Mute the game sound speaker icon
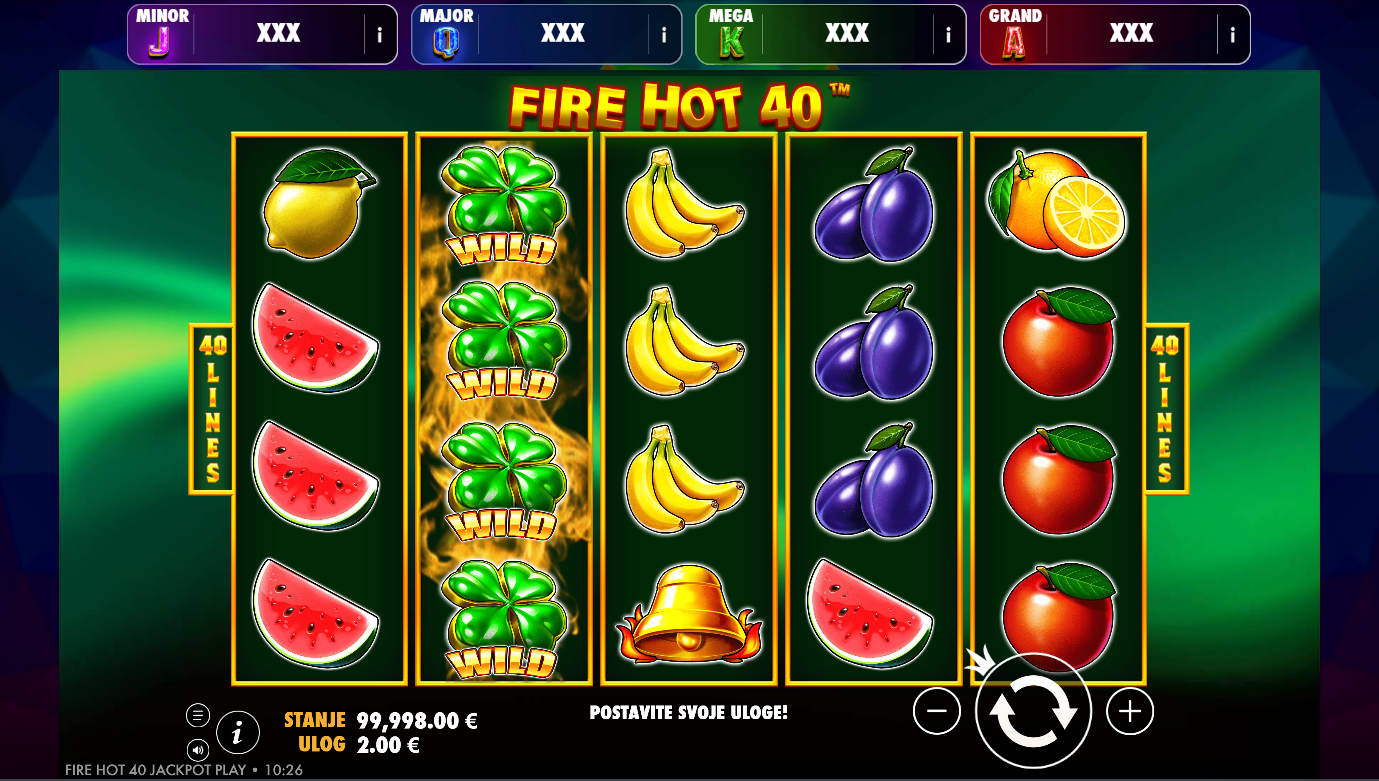 coord(197,749)
